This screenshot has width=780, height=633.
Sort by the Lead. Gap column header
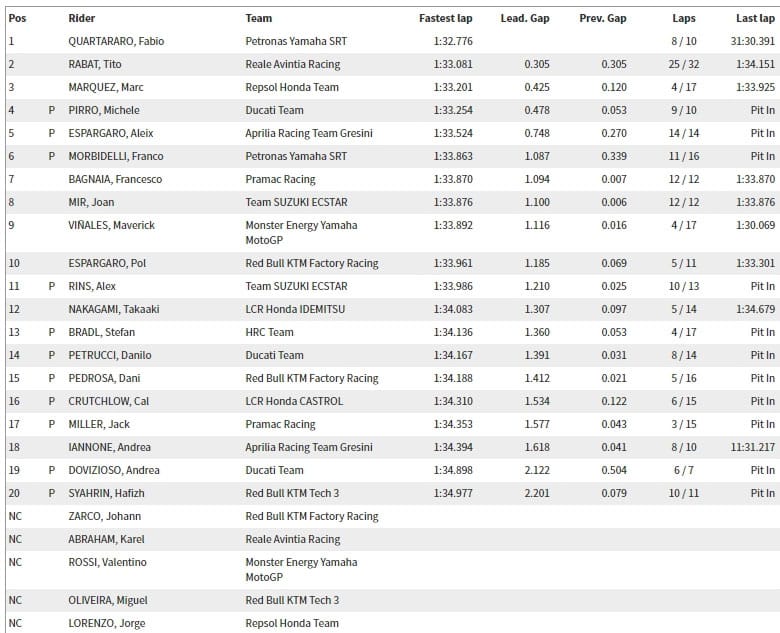[524, 18]
